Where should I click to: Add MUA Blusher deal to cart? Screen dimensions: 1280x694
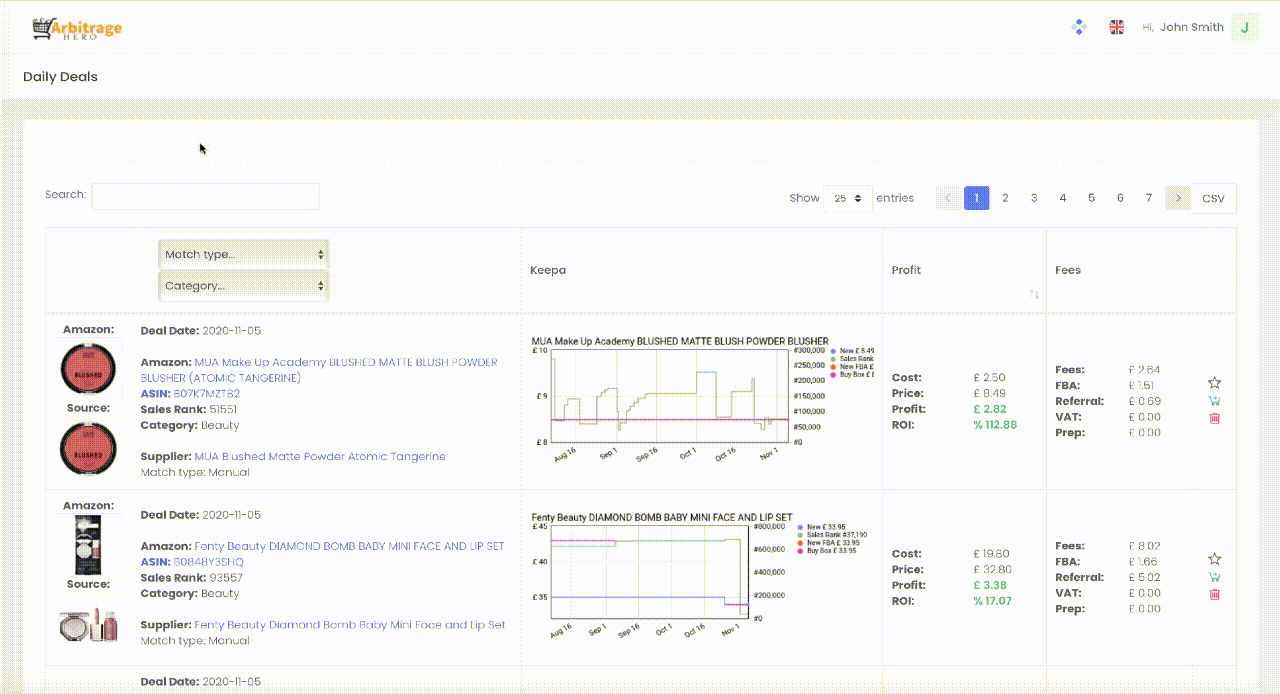tap(1215, 401)
